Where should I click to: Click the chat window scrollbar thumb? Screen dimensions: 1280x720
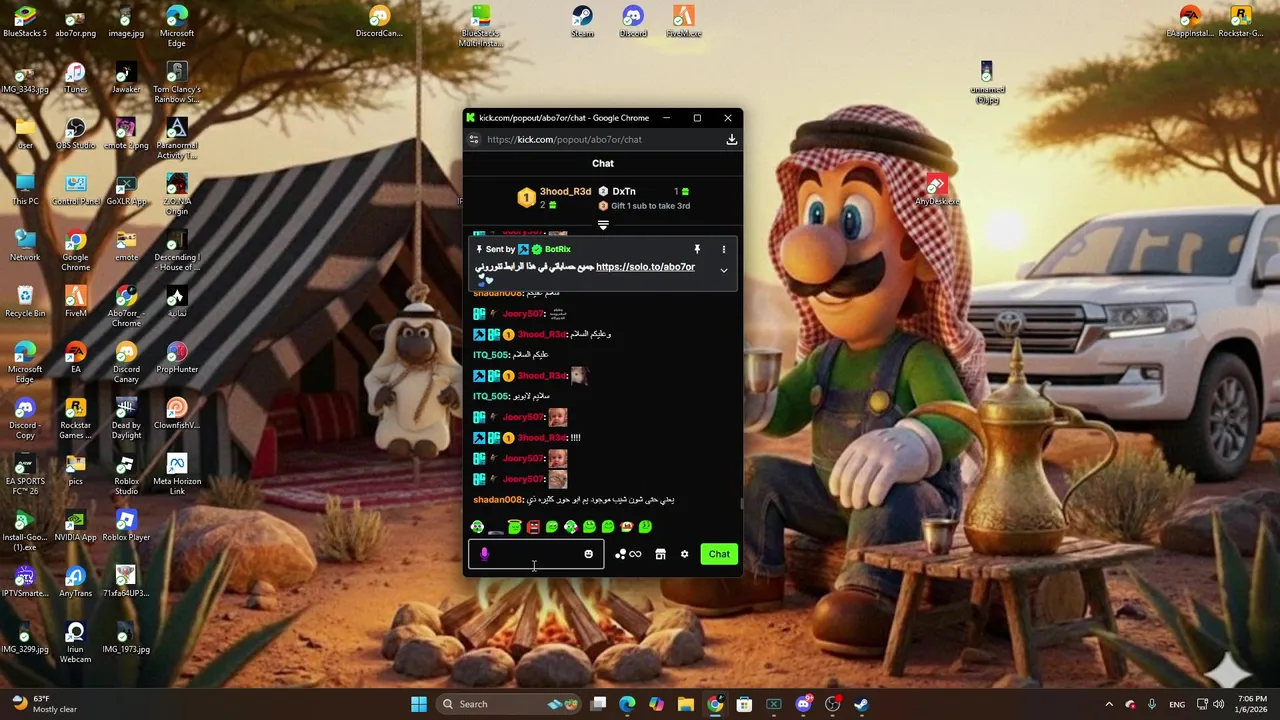tap(740, 505)
